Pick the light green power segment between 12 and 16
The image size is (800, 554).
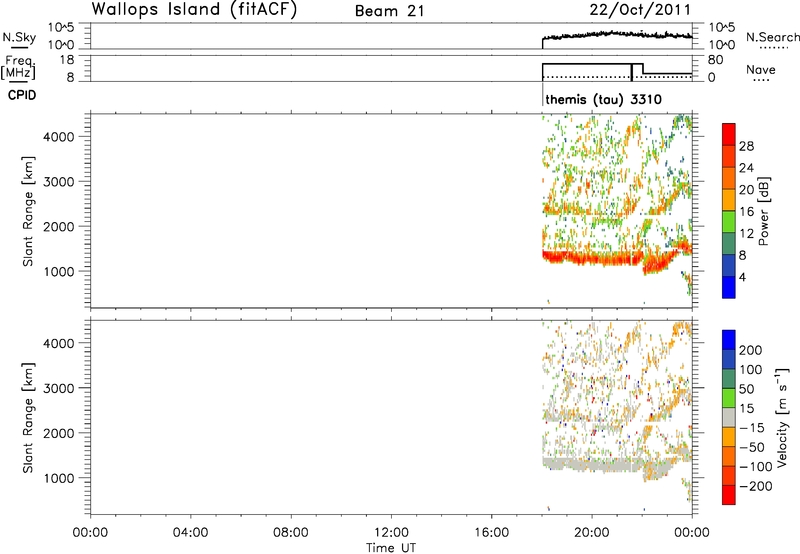click(x=729, y=222)
